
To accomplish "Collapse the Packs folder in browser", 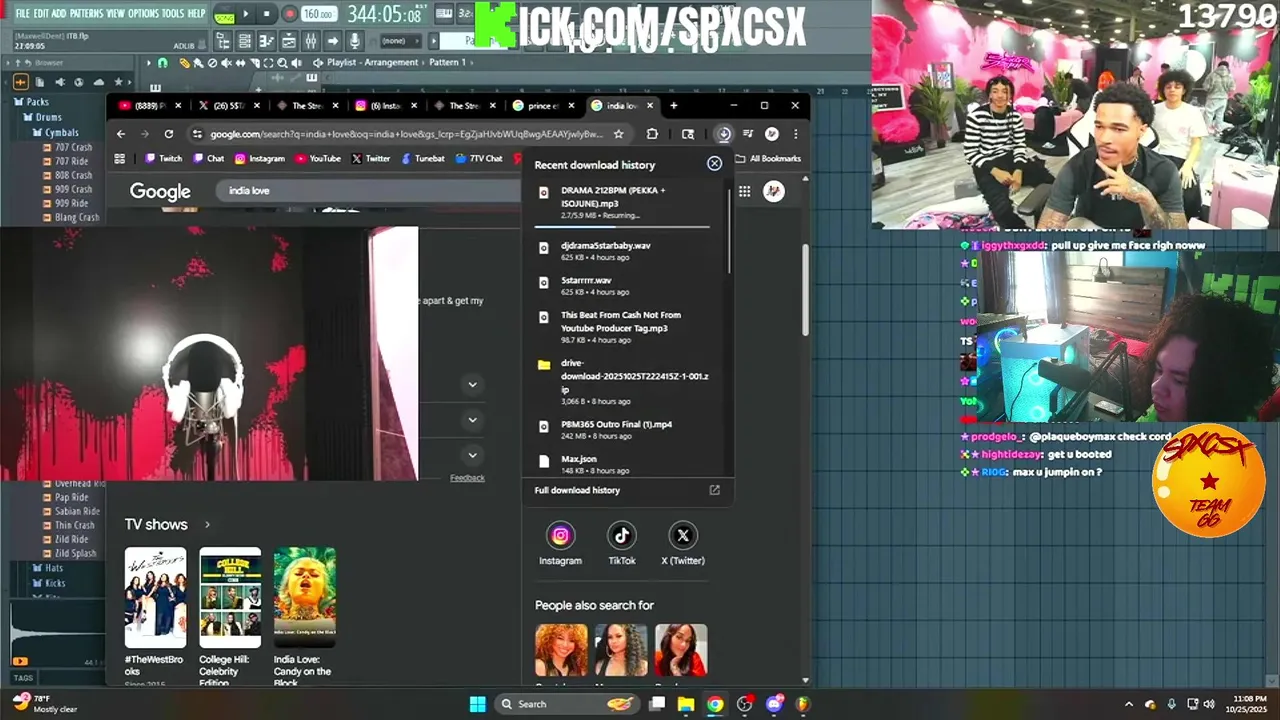I will 31,102.
